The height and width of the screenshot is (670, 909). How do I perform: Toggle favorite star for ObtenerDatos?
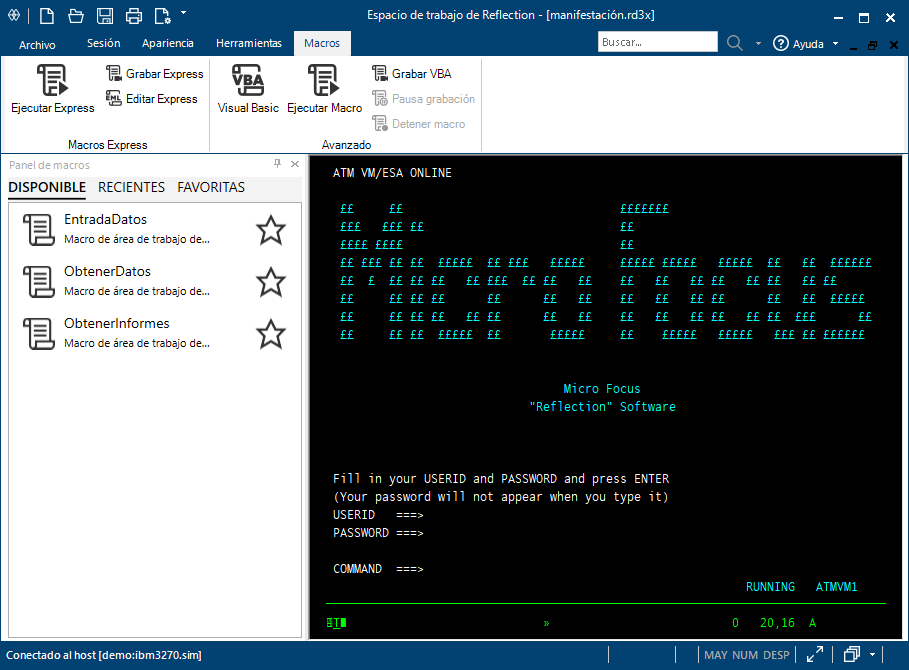point(271,282)
